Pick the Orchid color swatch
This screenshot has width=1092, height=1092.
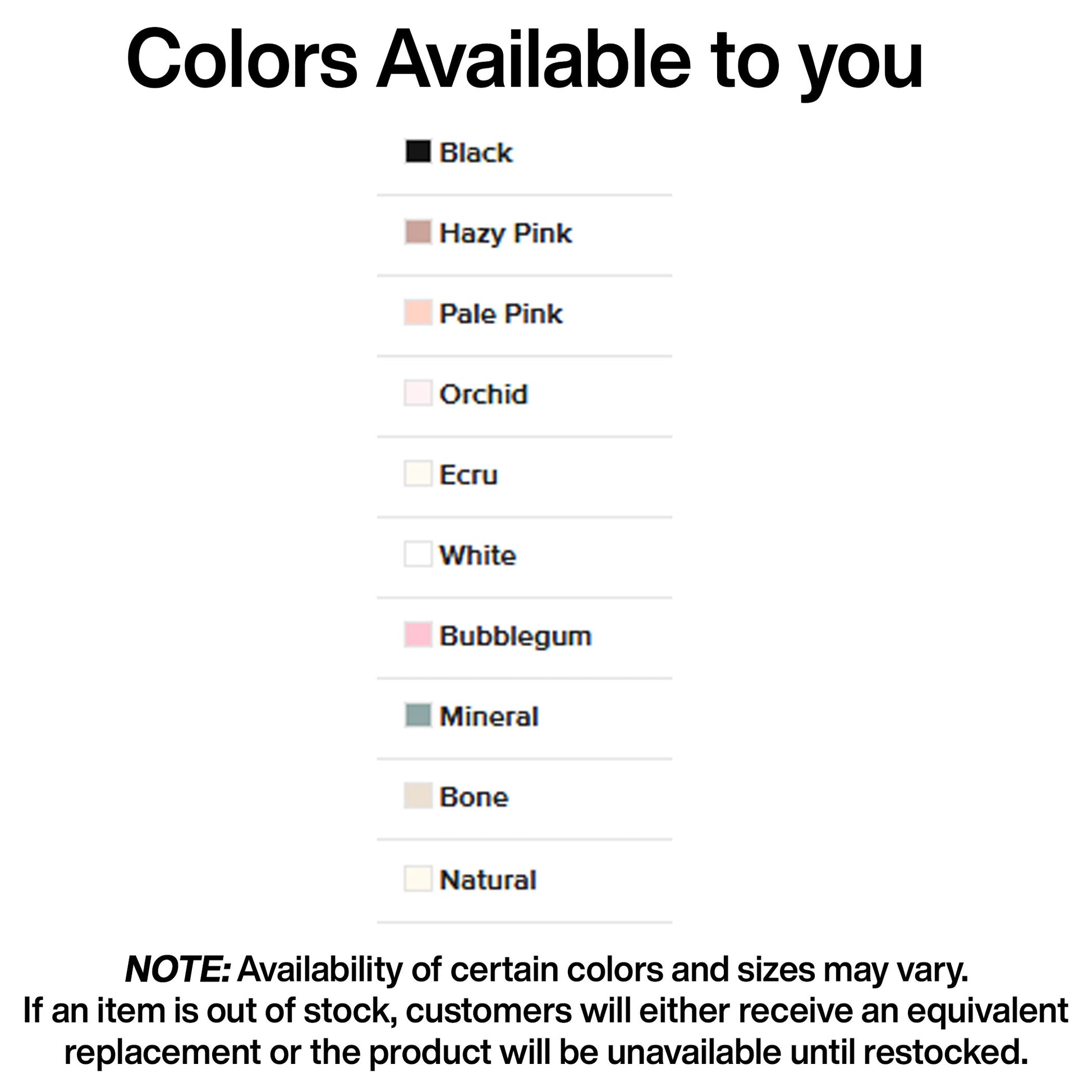click(417, 393)
